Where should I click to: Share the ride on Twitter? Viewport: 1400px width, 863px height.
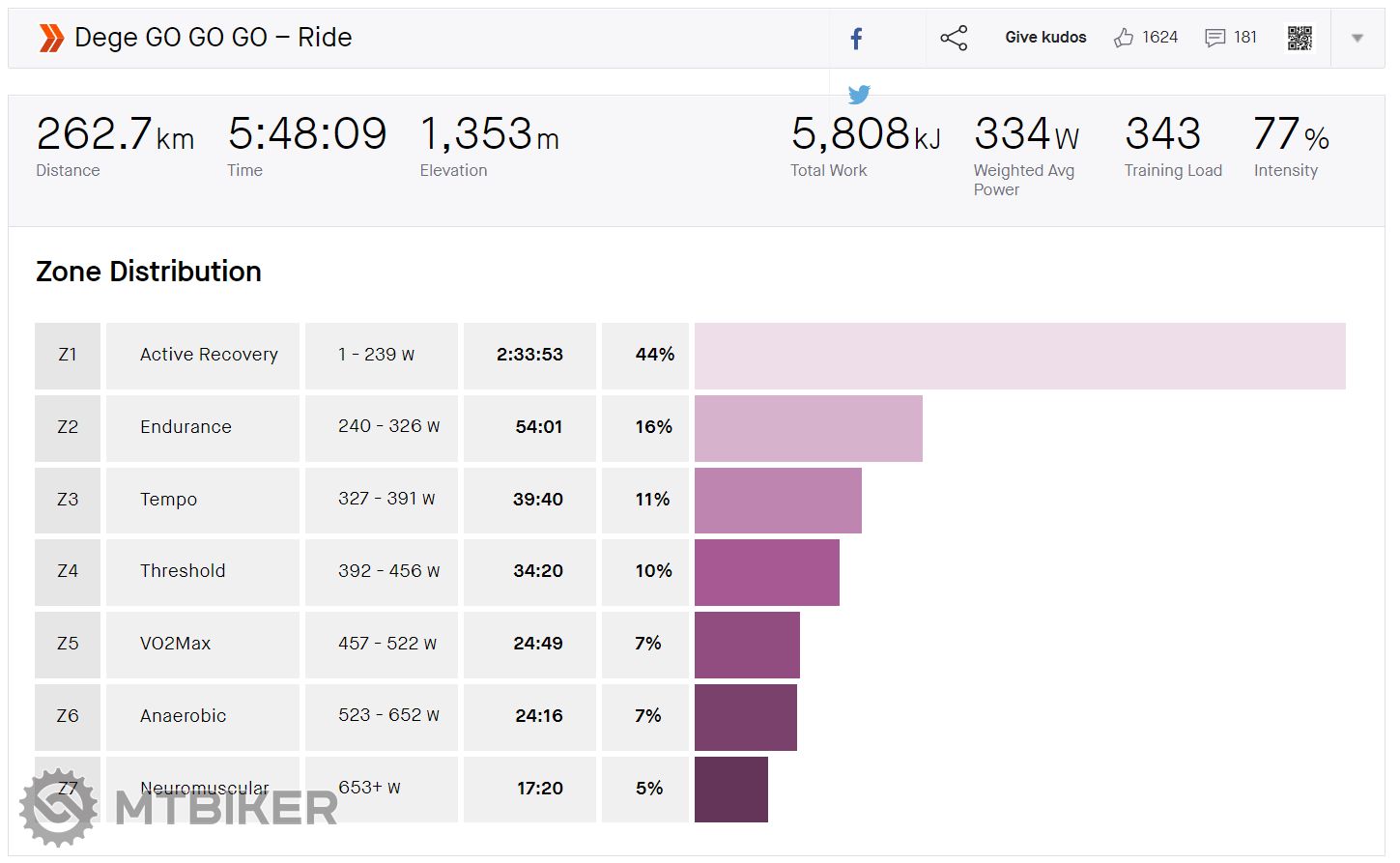click(859, 94)
